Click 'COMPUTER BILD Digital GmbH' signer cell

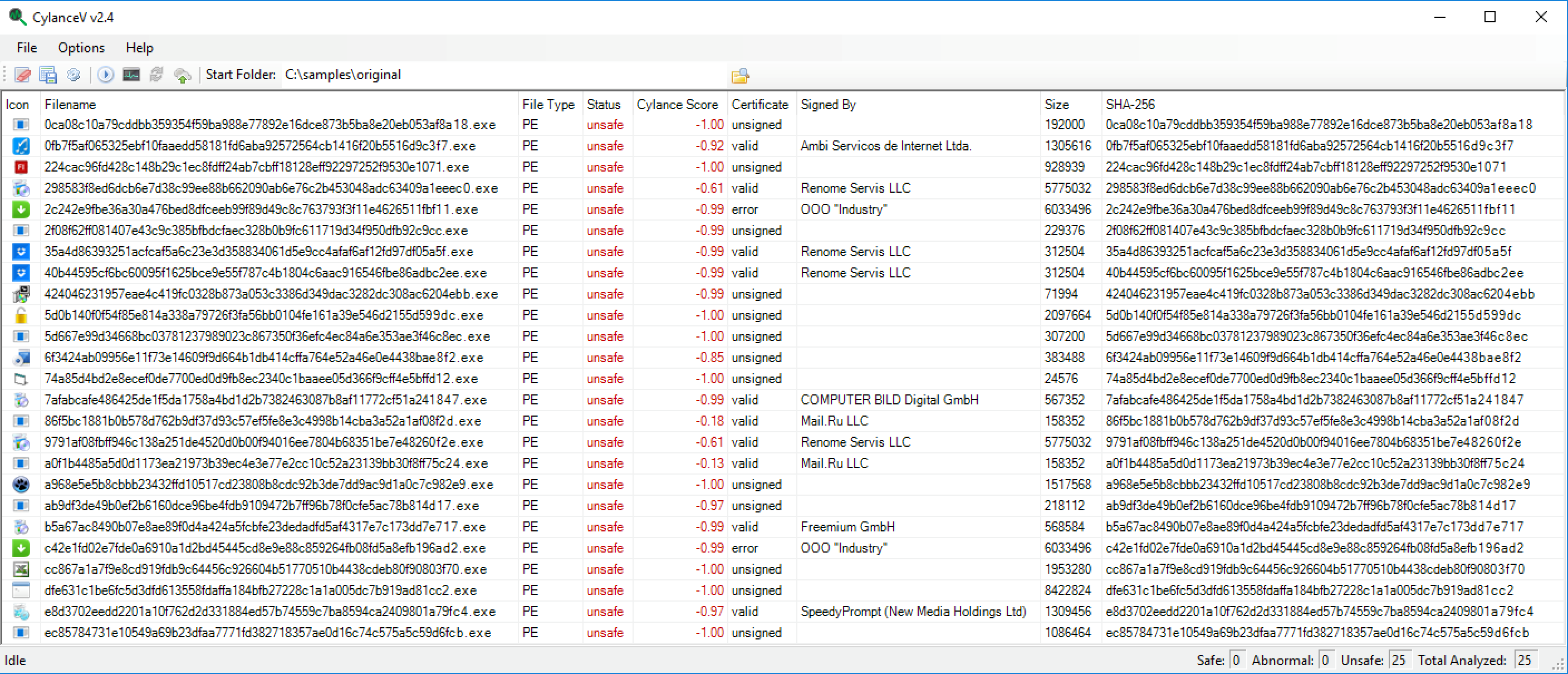click(889, 400)
